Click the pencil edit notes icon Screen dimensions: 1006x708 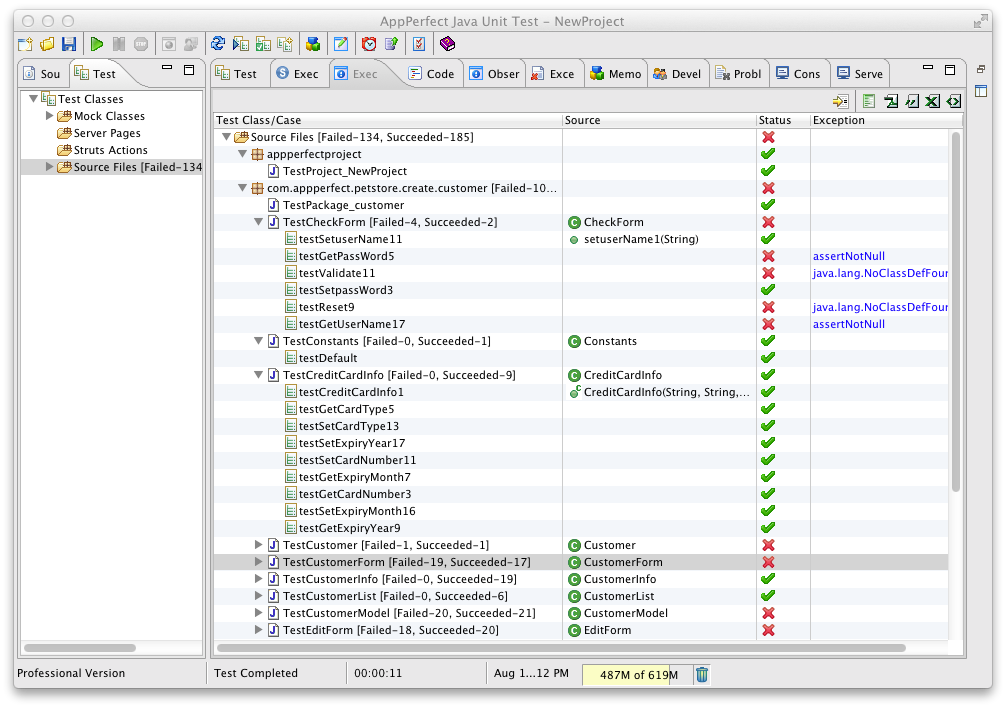(341, 44)
